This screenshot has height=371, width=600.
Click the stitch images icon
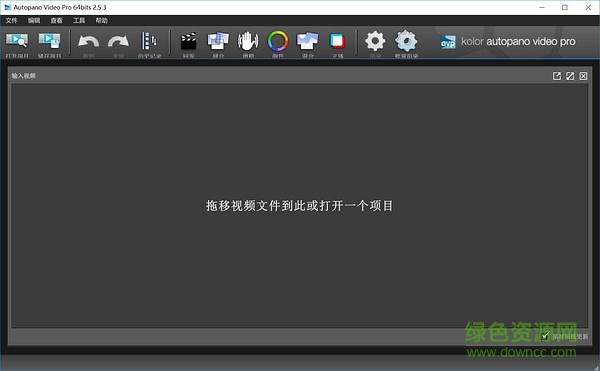point(218,41)
